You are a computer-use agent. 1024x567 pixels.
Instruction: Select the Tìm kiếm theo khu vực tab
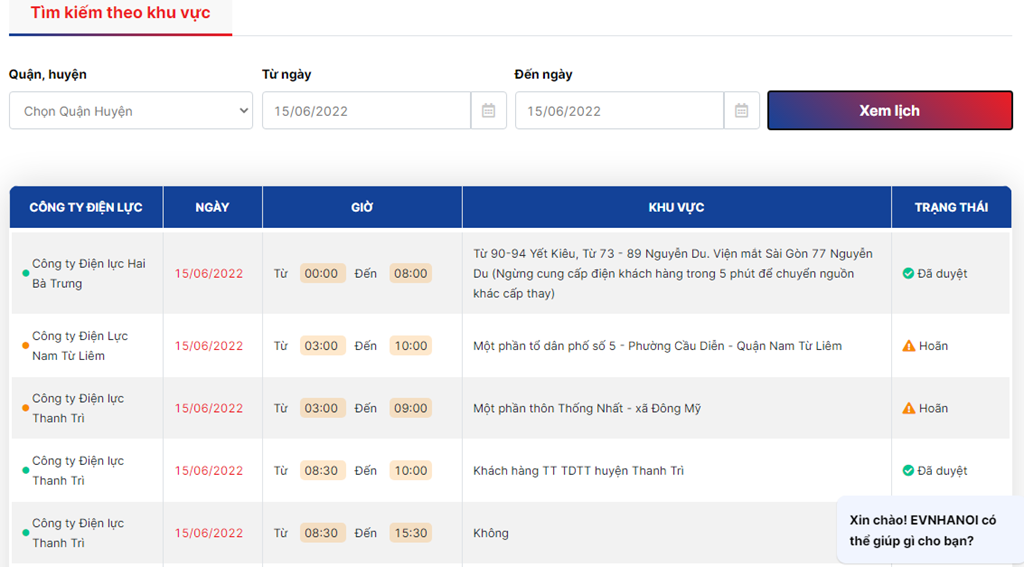tap(120, 13)
